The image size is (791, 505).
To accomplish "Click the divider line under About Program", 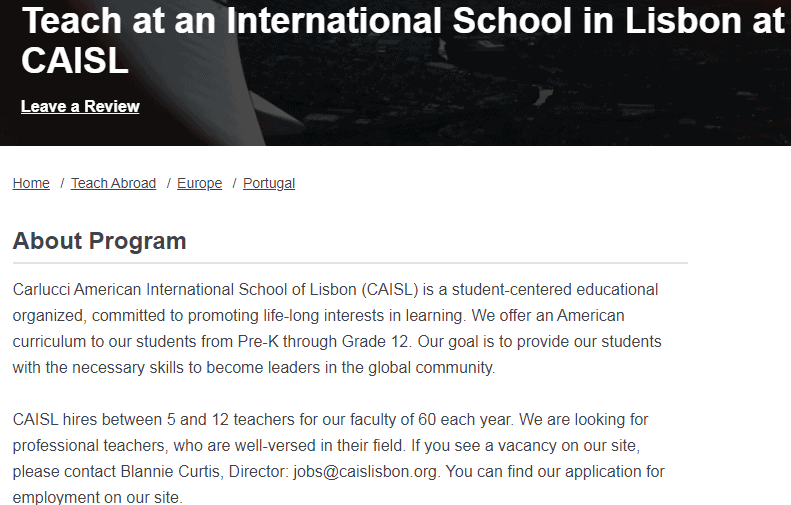I will click(350, 263).
